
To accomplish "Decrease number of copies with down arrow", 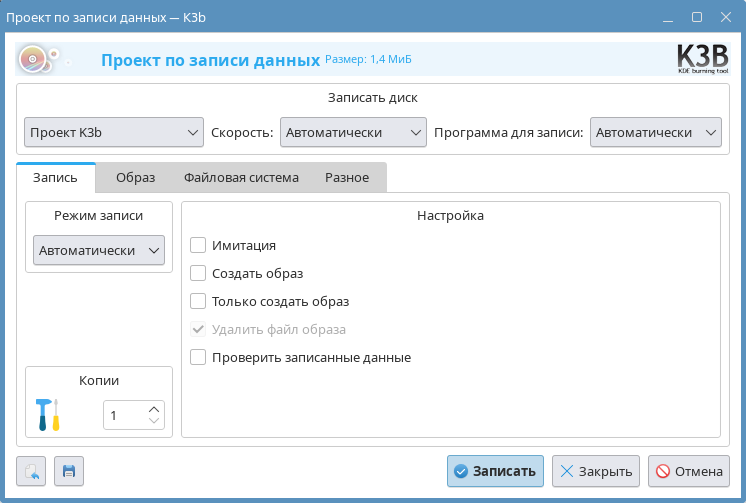I will click(153, 421).
